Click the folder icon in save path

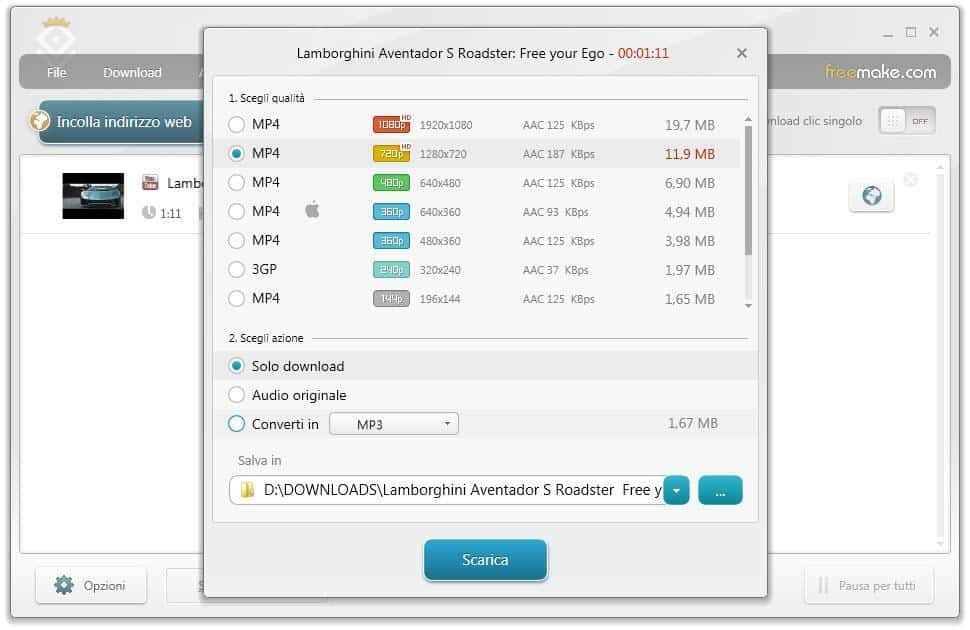coord(247,490)
